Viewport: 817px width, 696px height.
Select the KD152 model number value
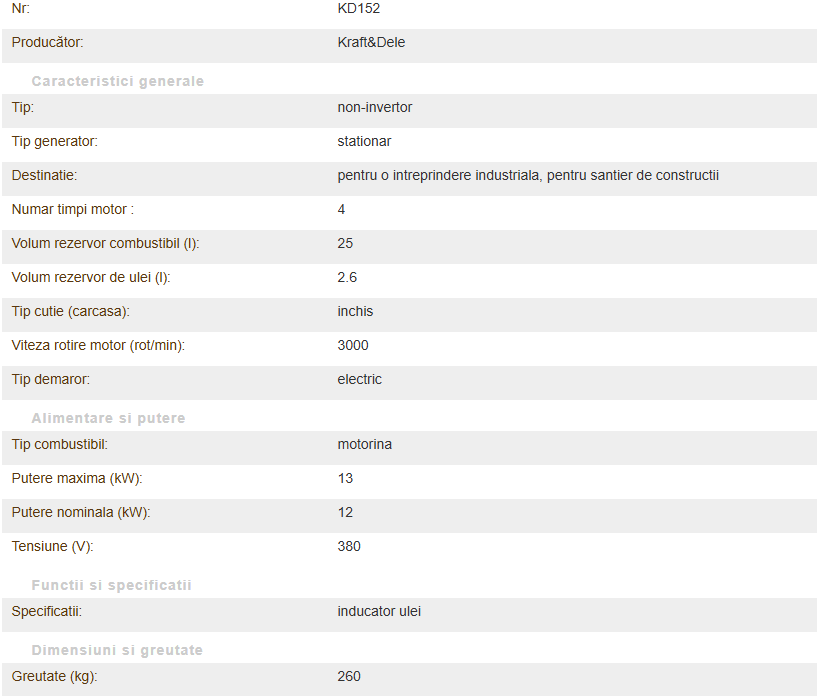358,8
